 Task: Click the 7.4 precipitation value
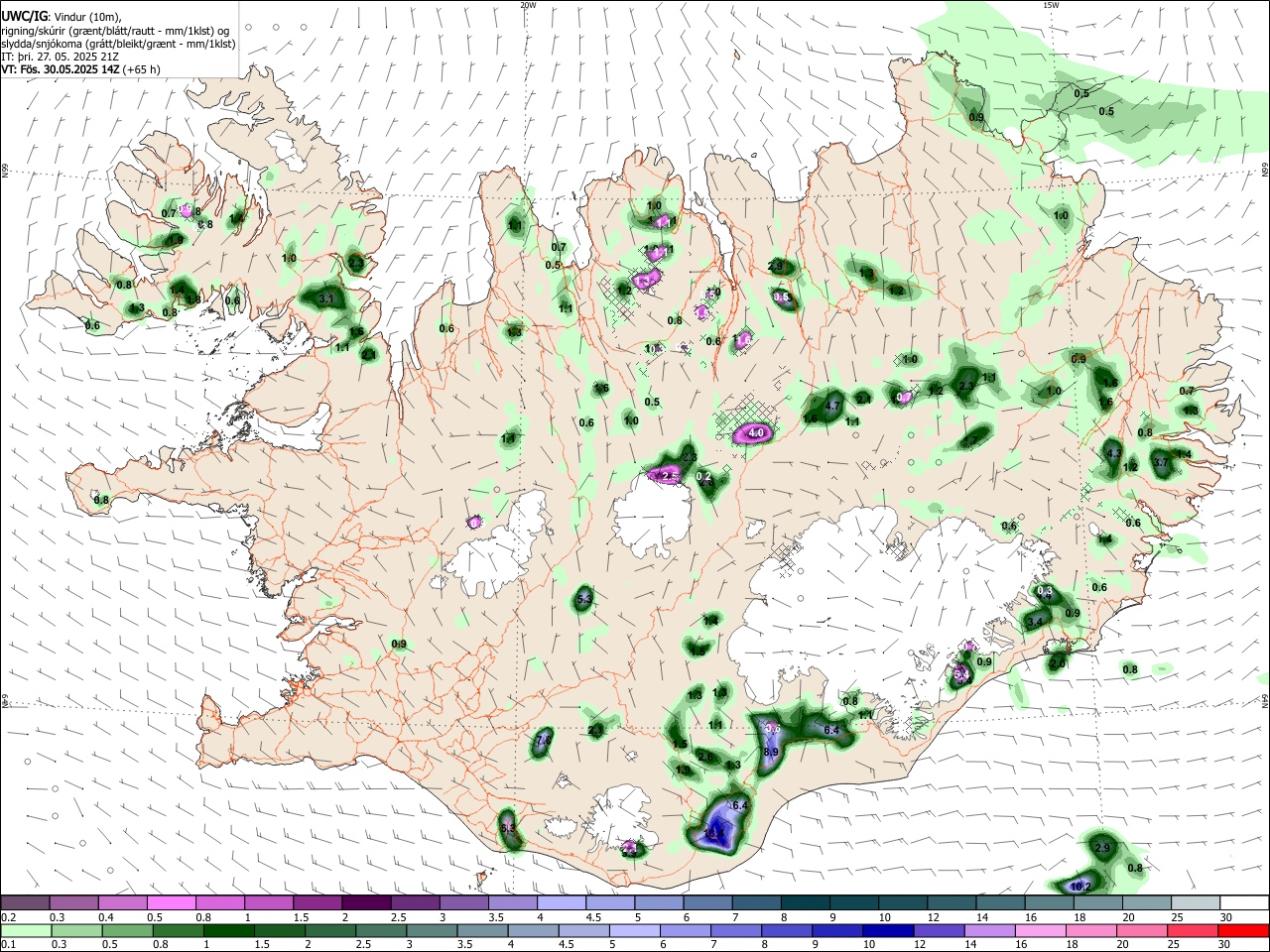(x=543, y=740)
